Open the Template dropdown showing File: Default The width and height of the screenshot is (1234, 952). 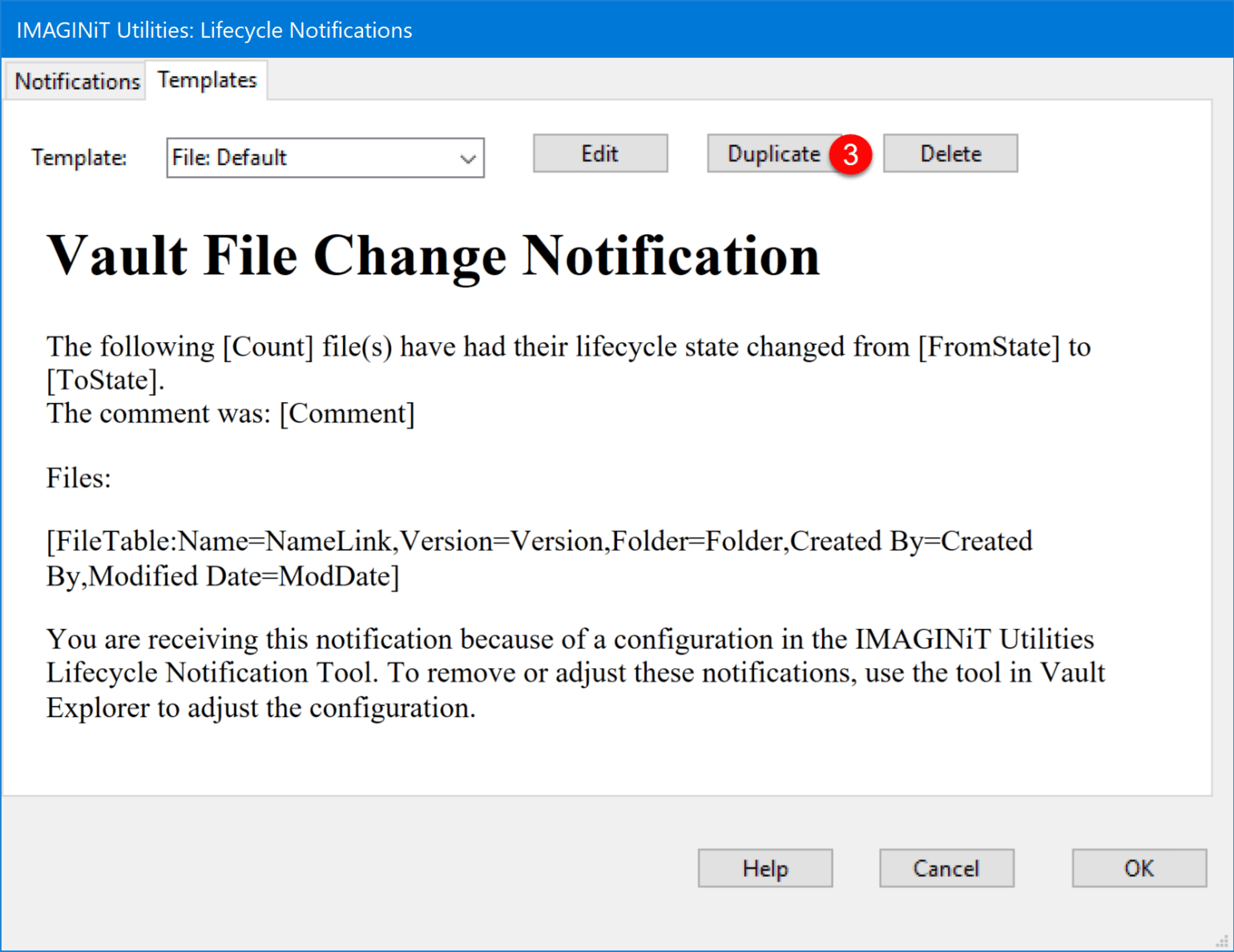[x=325, y=157]
